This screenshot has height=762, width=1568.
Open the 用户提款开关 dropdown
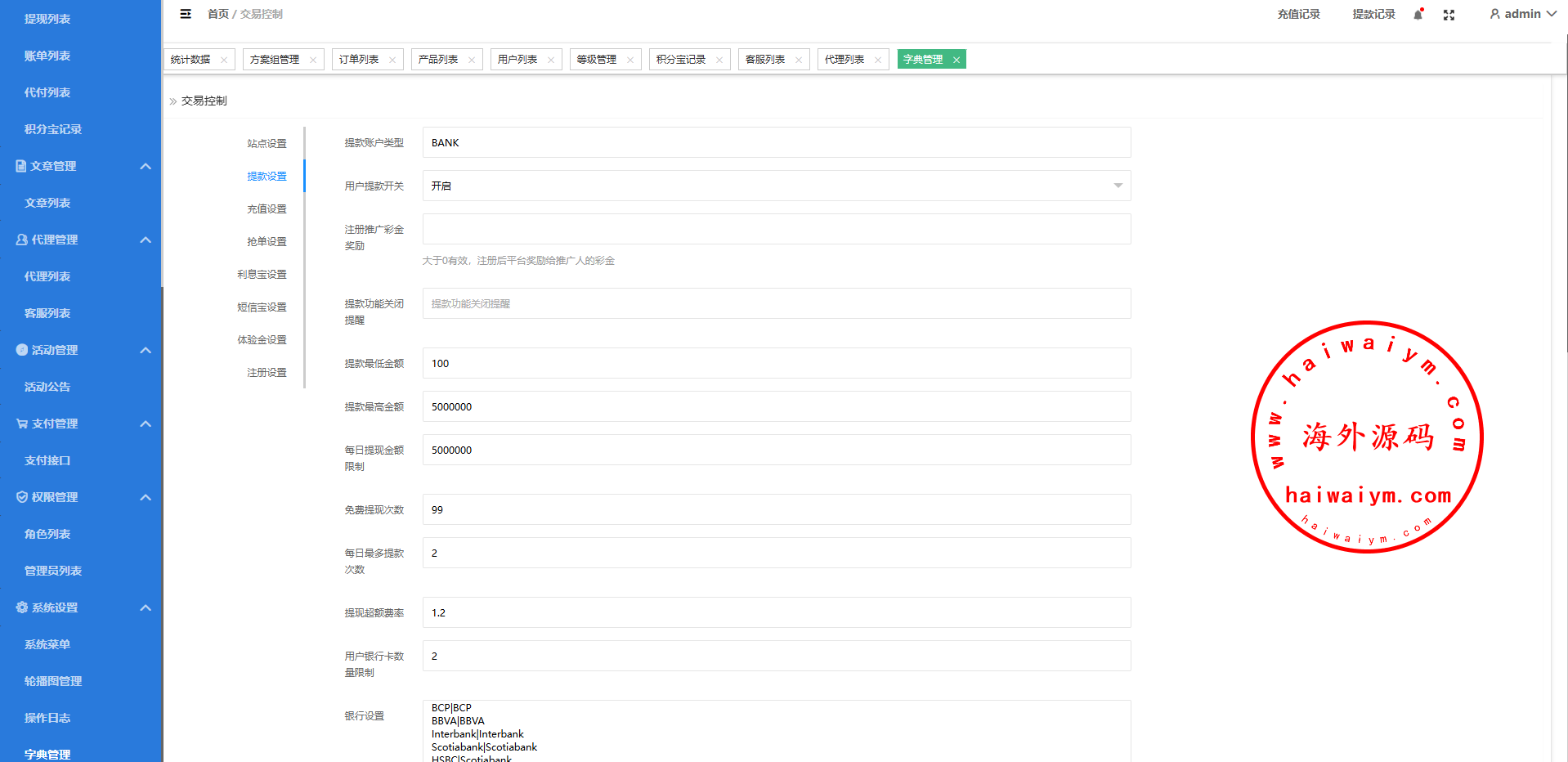point(776,186)
